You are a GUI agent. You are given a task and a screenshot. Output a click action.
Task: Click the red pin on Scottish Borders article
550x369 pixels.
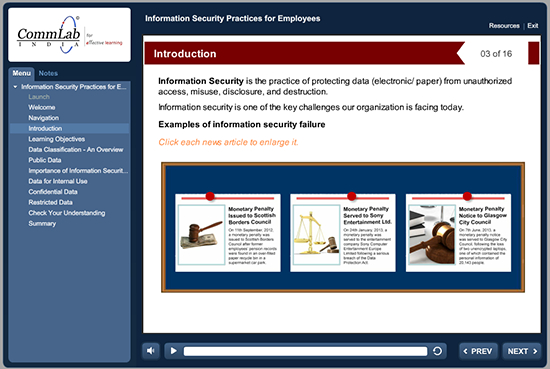click(x=210, y=196)
